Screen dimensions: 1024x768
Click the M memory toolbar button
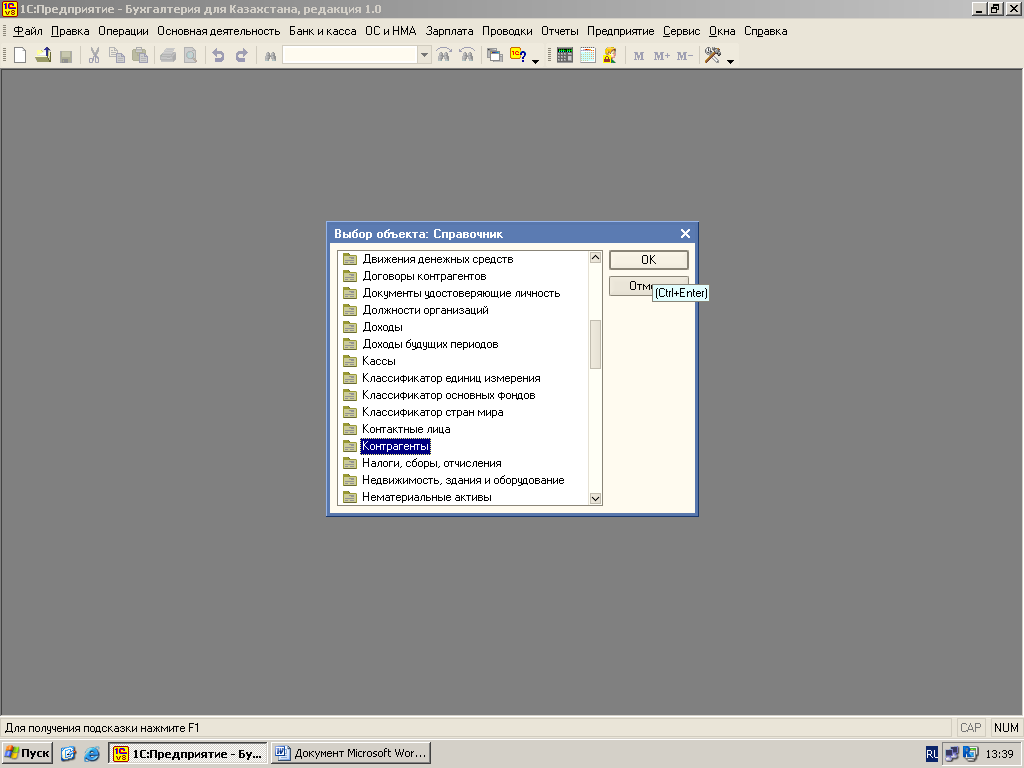639,56
